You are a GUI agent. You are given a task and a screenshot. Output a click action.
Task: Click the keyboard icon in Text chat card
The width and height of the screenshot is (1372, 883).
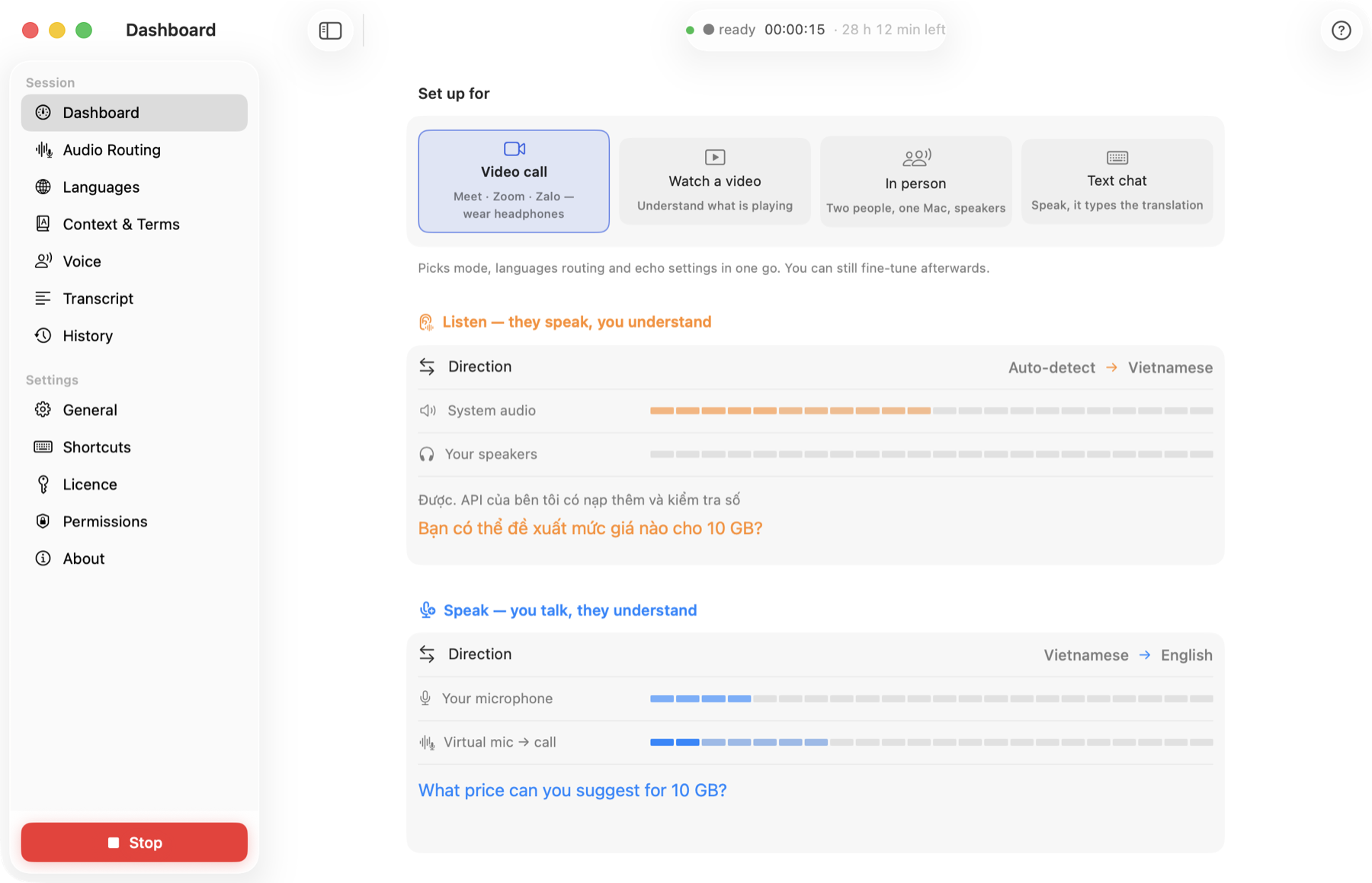[x=1117, y=158]
